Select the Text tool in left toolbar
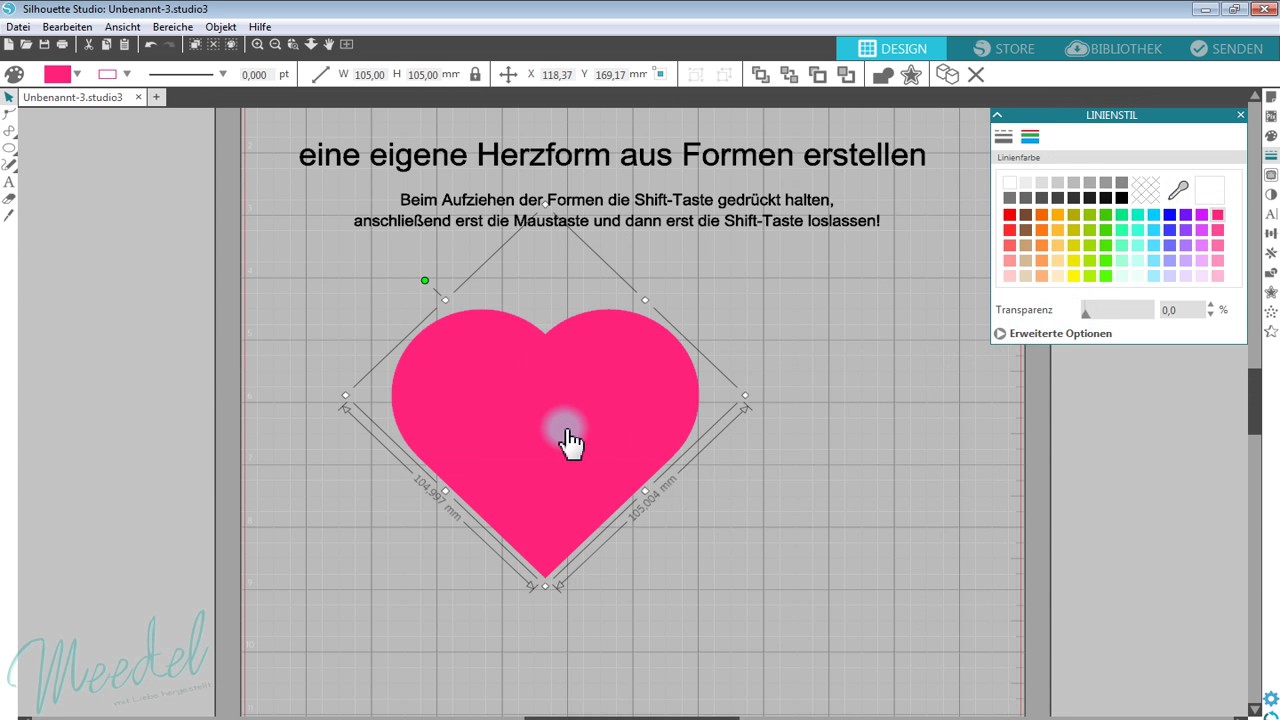The height and width of the screenshot is (720, 1280). [9, 182]
